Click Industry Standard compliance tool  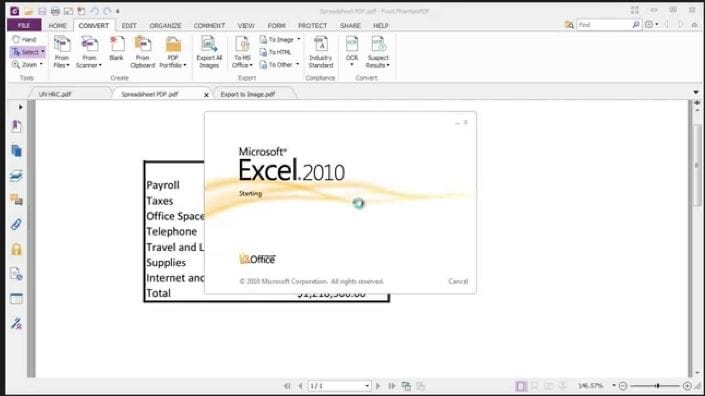(x=321, y=52)
